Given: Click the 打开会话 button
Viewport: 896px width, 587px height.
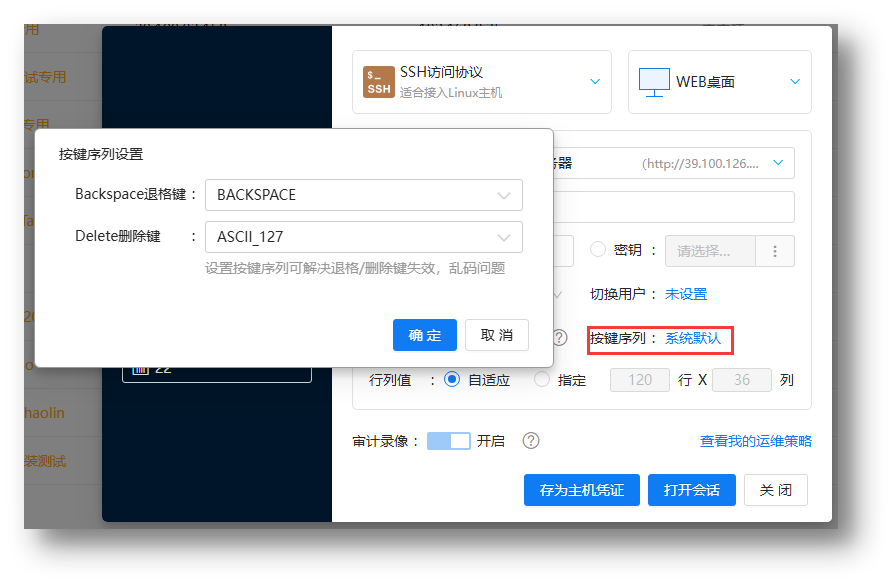Looking at the screenshot, I should [691, 490].
